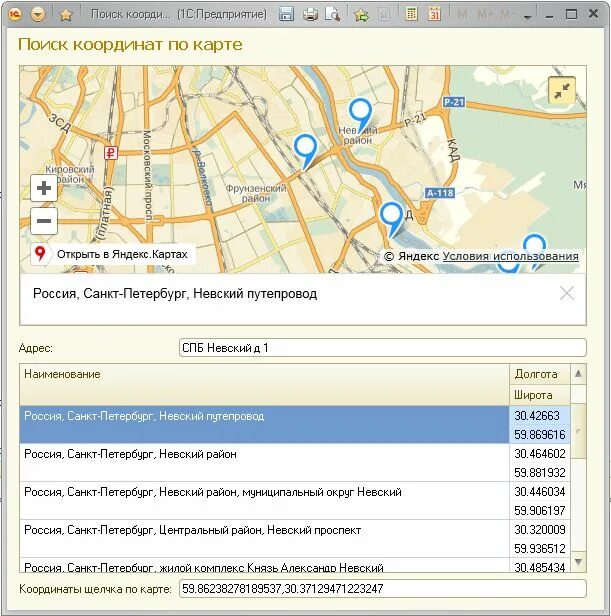
Task: Open the calendar icon
Action: click(434, 14)
